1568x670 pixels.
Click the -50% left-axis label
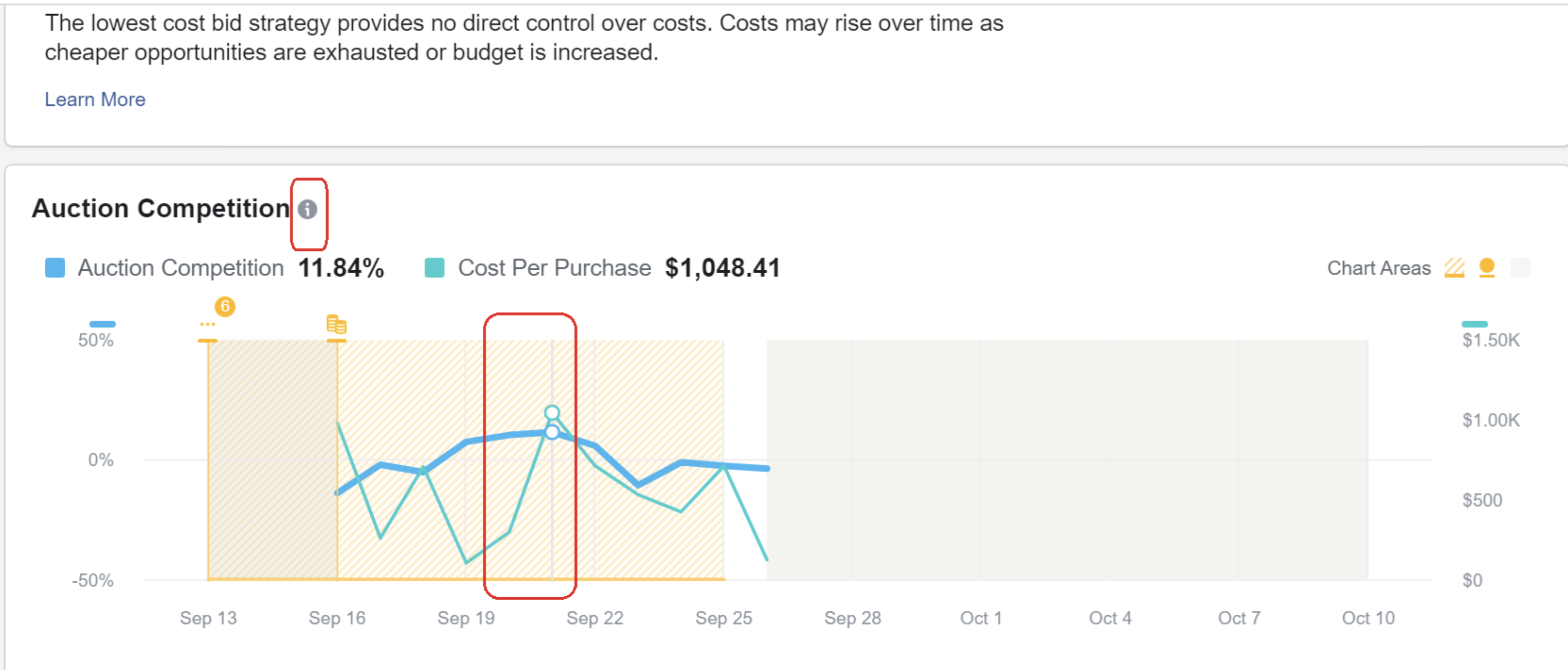93,581
